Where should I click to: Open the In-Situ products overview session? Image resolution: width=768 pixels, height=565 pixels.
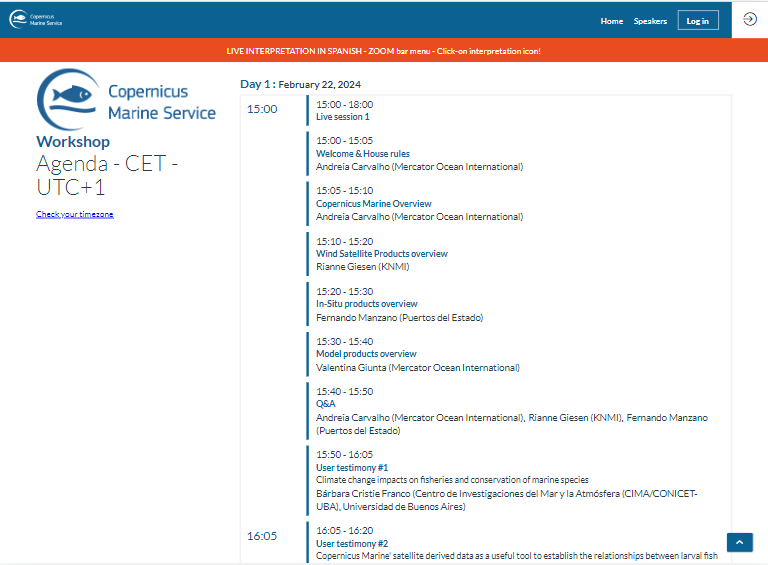pyautogui.click(x=366, y=304)
